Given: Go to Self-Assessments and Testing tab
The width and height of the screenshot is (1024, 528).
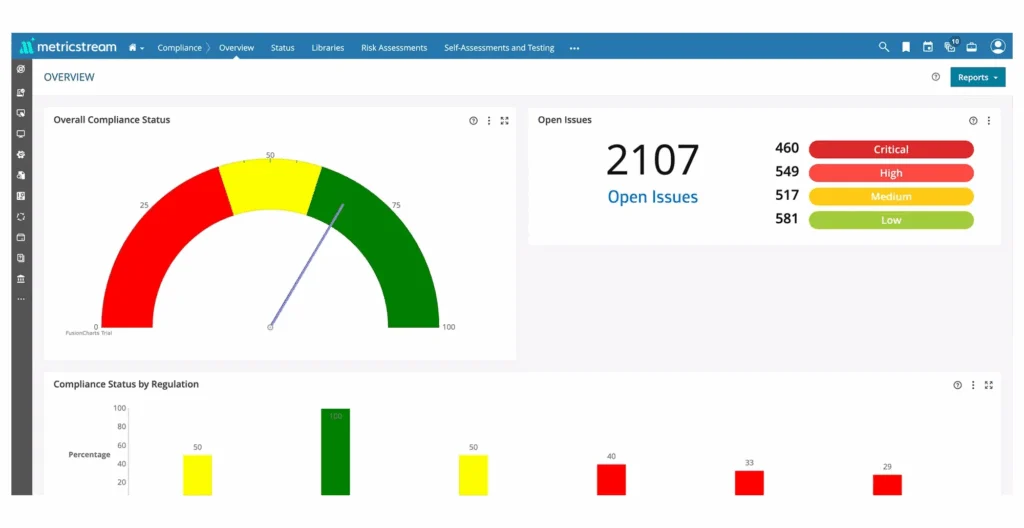Looking at the screenshot, I should coord(499,48).
